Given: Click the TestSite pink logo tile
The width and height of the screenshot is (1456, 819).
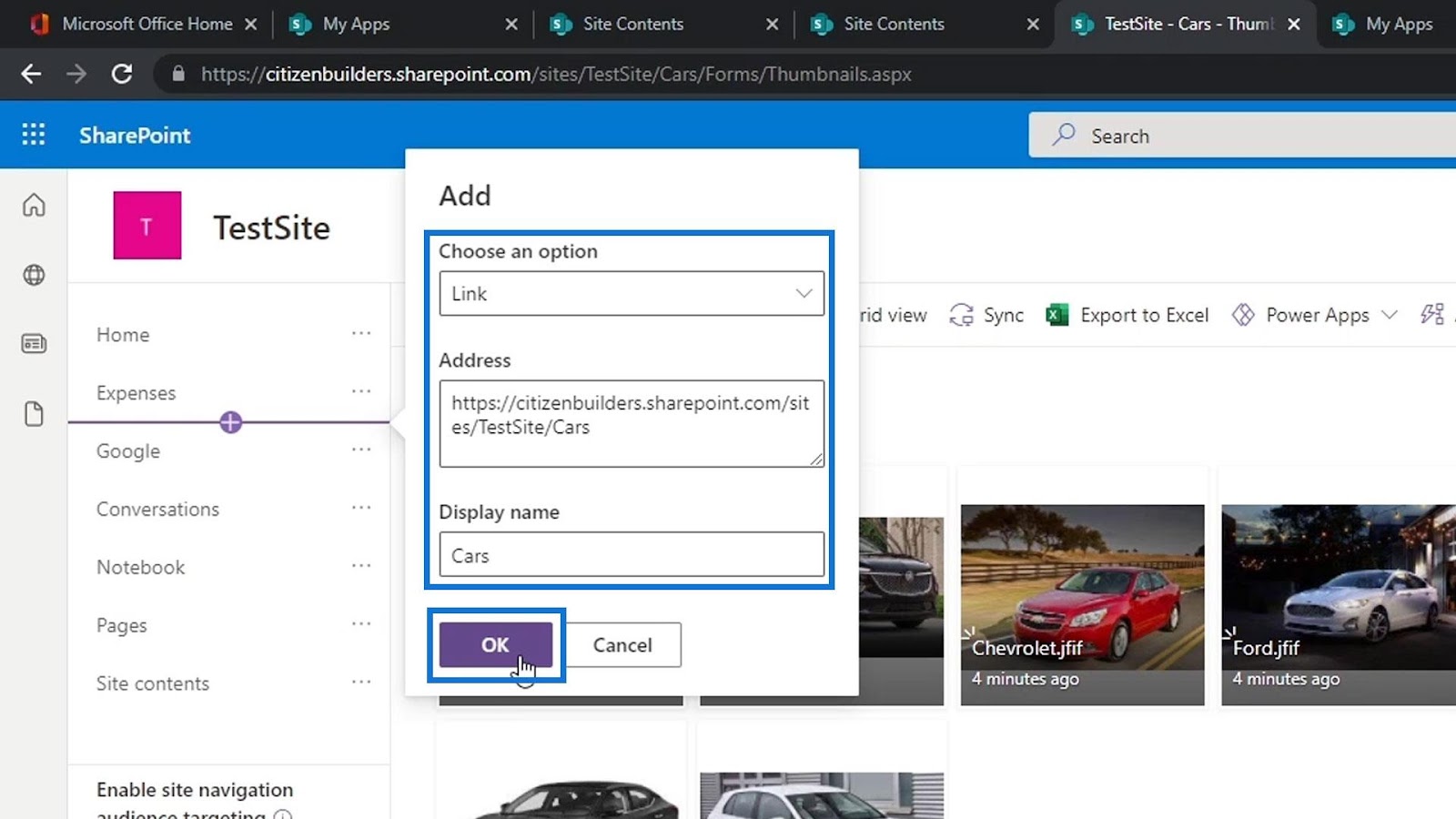Looking at the screenshot, I should [147, 225].
